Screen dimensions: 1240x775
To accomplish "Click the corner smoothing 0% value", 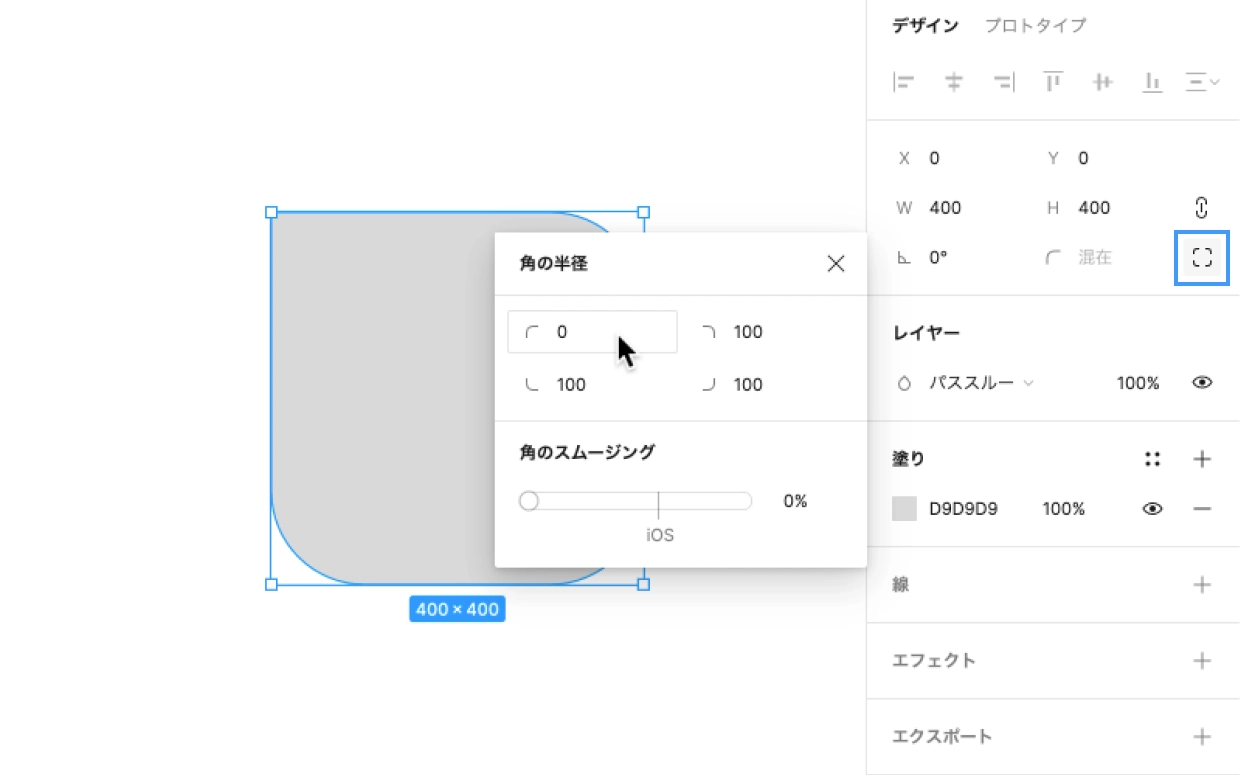I will pos(795,501).
